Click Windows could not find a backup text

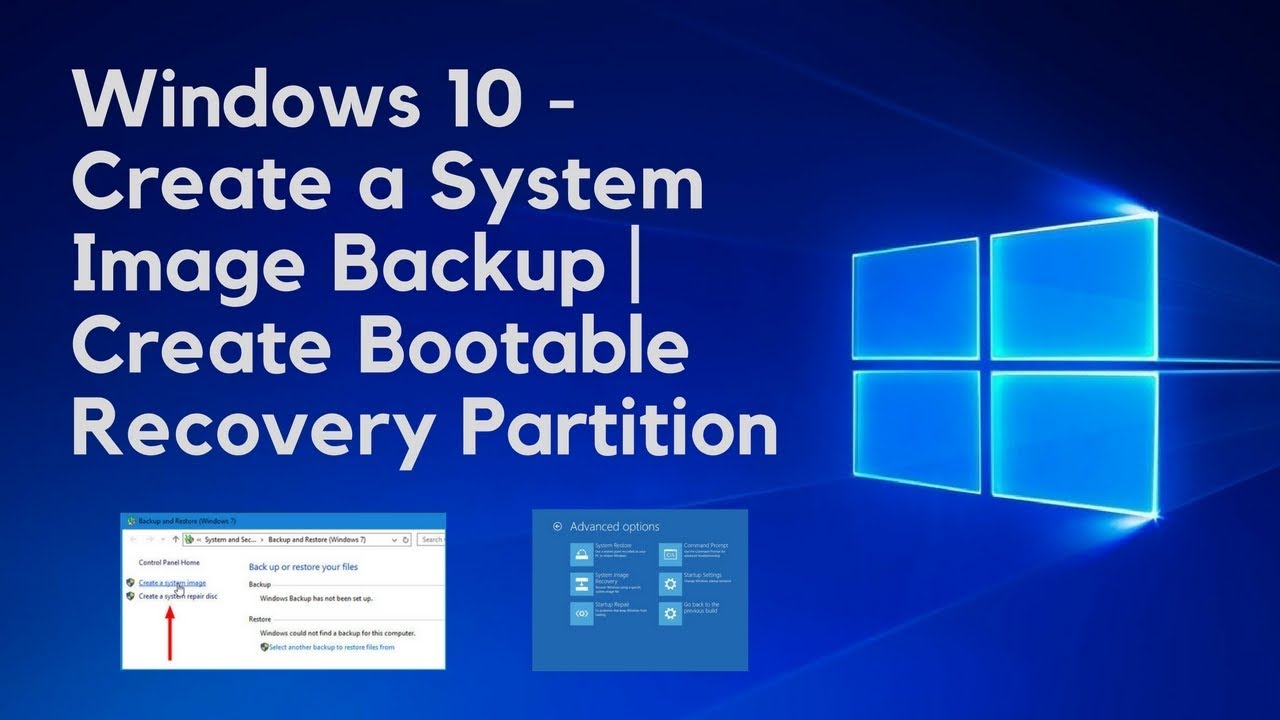pos(337,633)
